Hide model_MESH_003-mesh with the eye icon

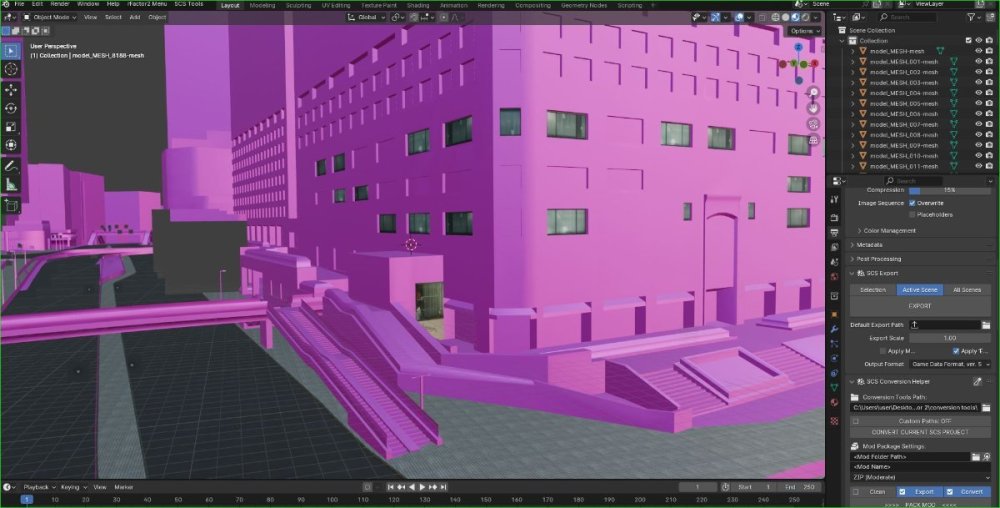(x=978, y=83)
